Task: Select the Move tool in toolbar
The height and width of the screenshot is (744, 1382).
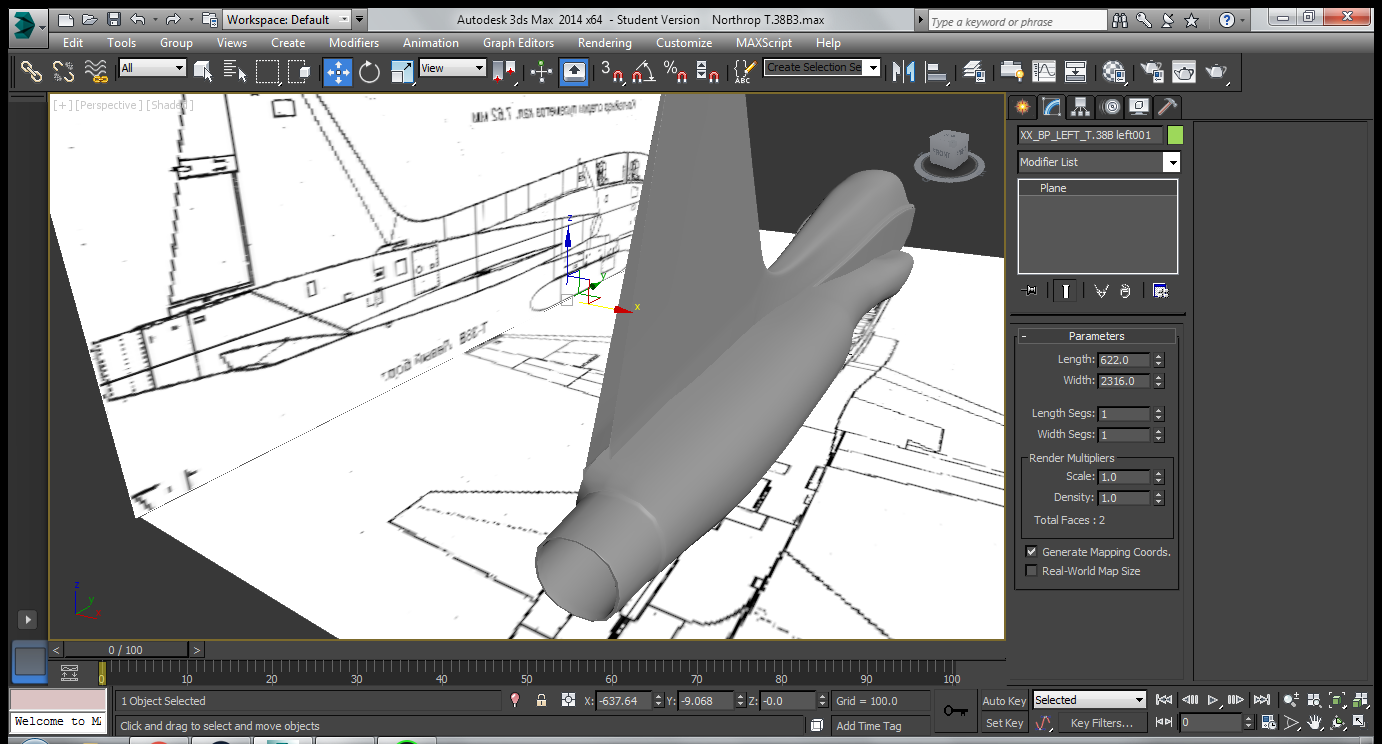Action: click(337, 72)
